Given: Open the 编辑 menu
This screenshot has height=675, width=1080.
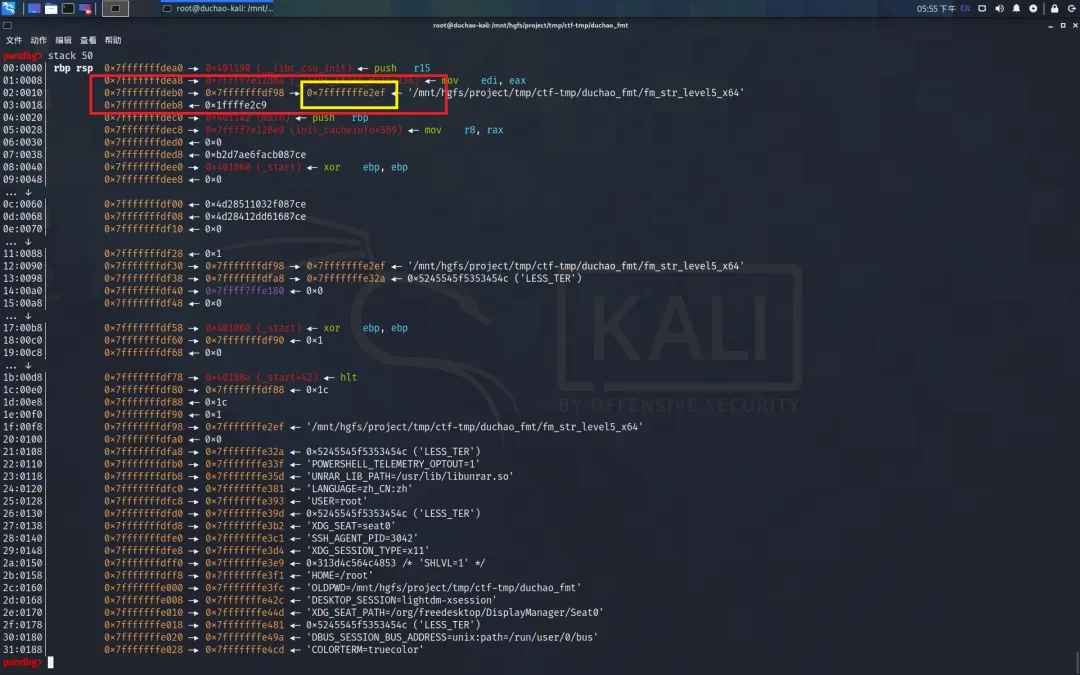Looking at the screenshot, I should (x=63, y=41).
